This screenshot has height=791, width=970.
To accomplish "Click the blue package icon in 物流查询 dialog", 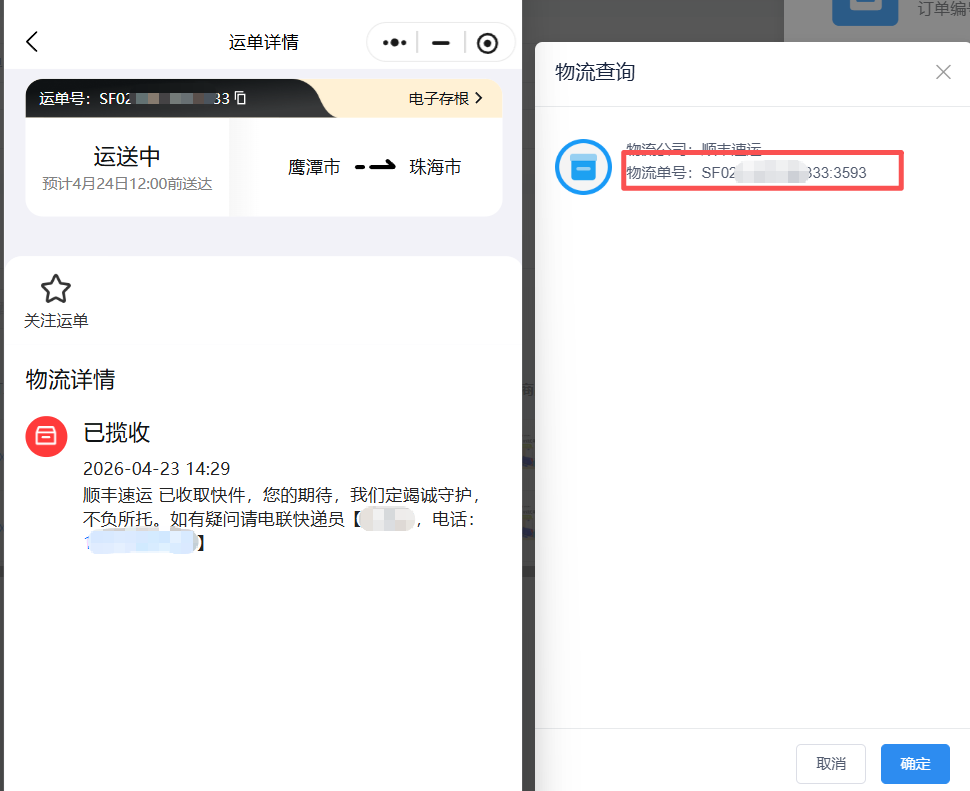I will [x=583, y=167].
